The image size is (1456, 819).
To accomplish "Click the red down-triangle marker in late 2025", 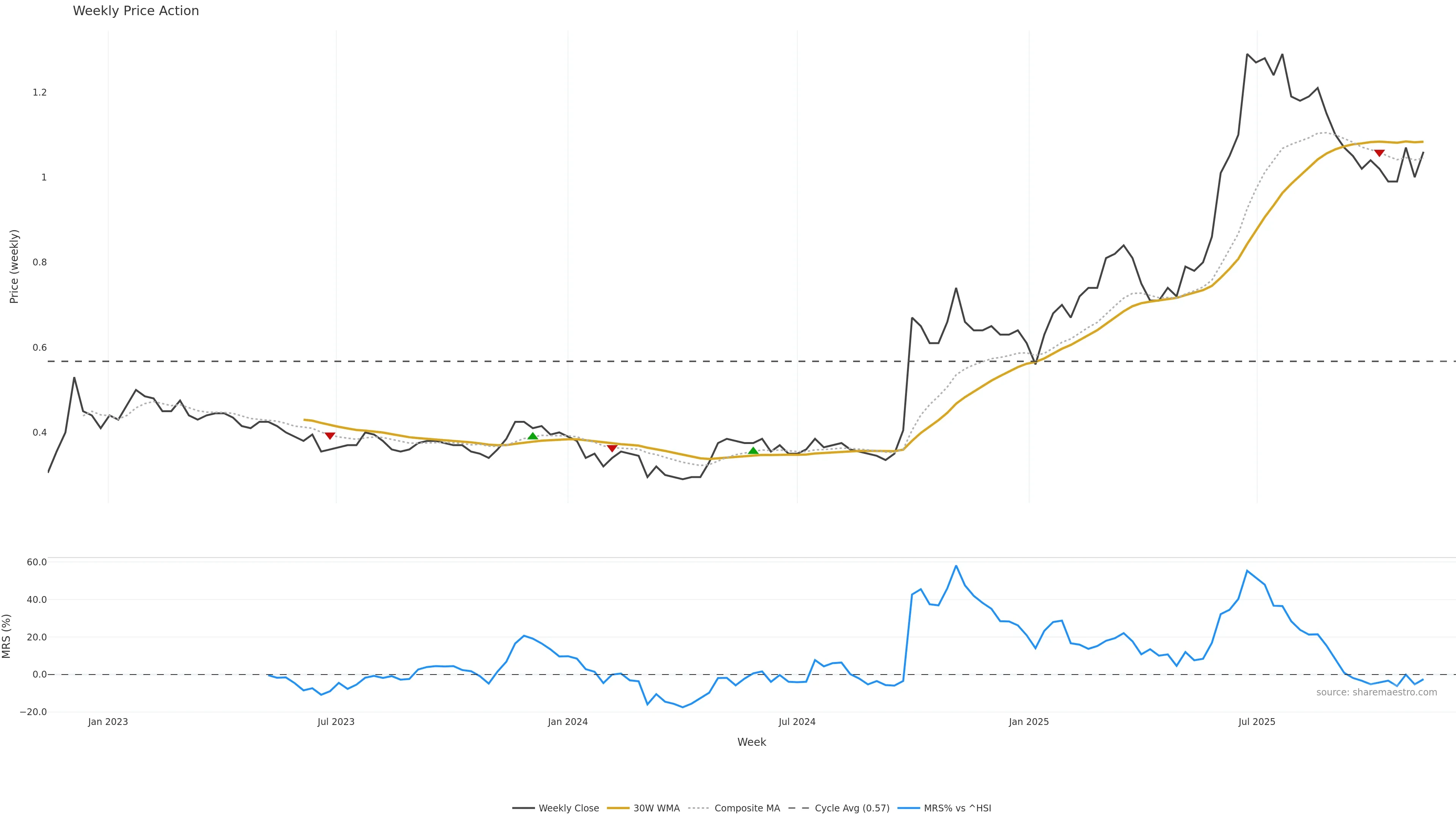I will (x=1379, y=153).
